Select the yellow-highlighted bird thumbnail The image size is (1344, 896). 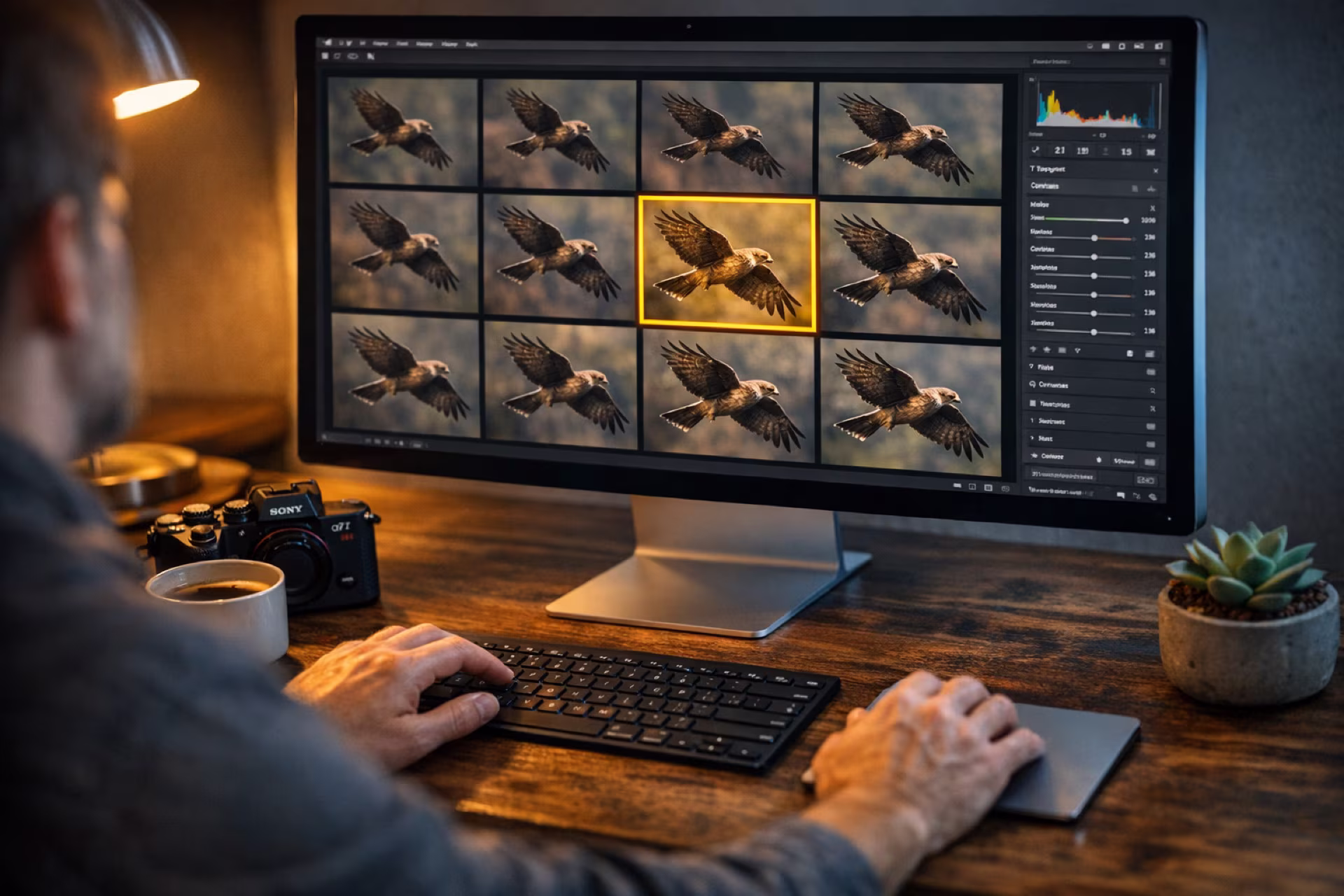tap(727, 264)
